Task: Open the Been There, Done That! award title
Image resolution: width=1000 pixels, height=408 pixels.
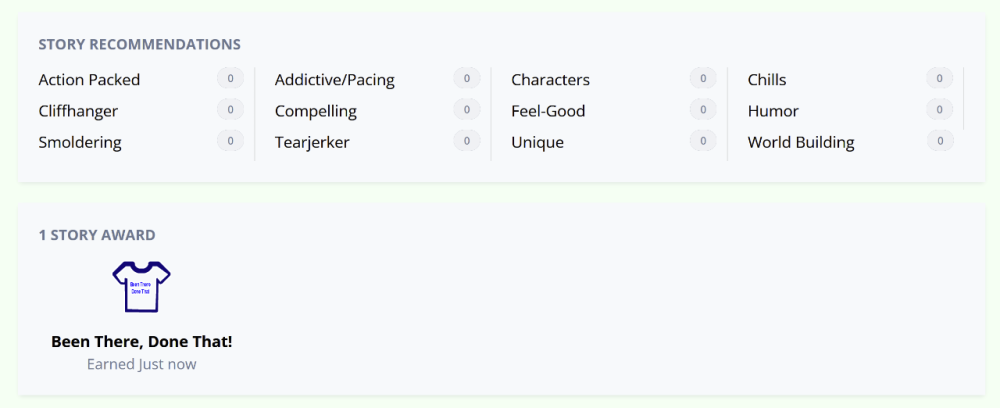Action: 142,342
